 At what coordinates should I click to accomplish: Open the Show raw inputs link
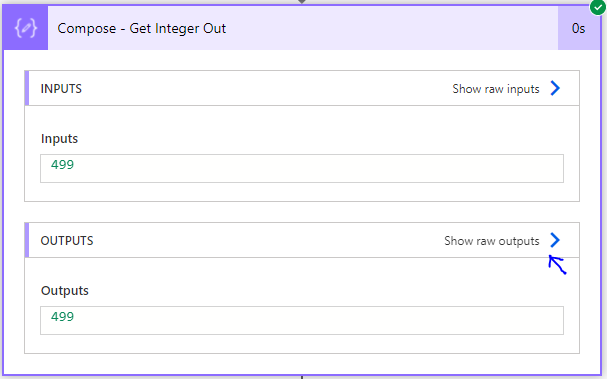coord(496,89)
